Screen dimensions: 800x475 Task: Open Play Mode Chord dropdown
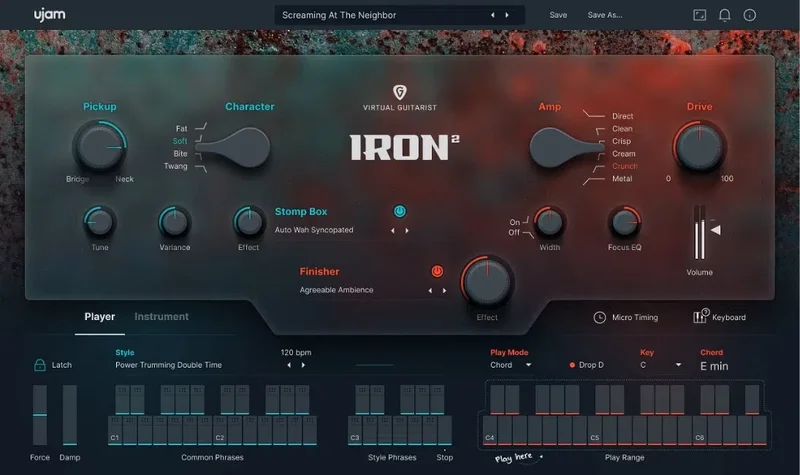point(511,365)
